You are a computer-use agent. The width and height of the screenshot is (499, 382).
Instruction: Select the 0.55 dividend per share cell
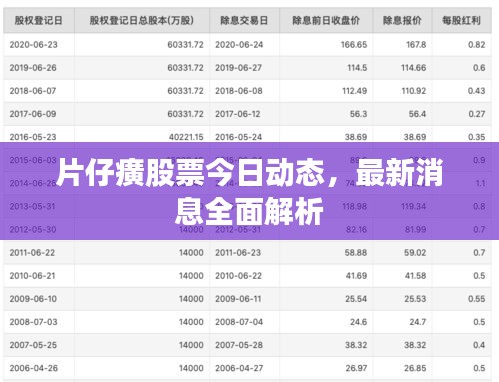(x=477, y=299)
